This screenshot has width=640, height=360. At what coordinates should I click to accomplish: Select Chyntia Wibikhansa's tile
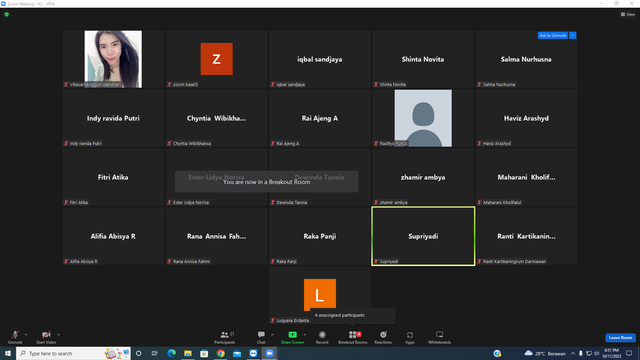click(x=216, y=118)
